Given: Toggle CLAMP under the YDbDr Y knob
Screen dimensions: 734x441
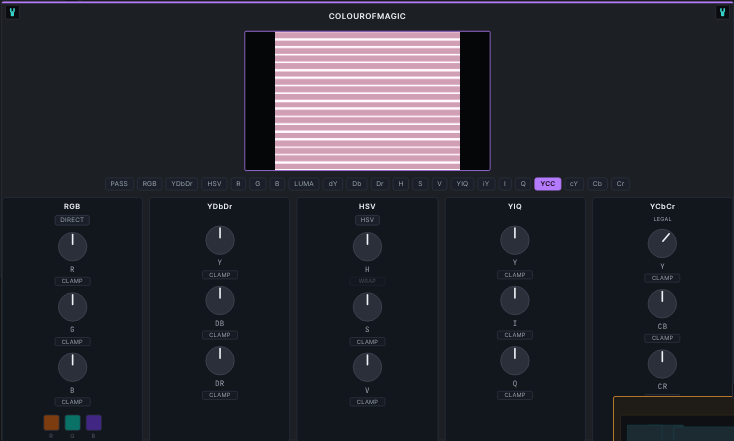Looking at the screenshot, I should [220, 275].
